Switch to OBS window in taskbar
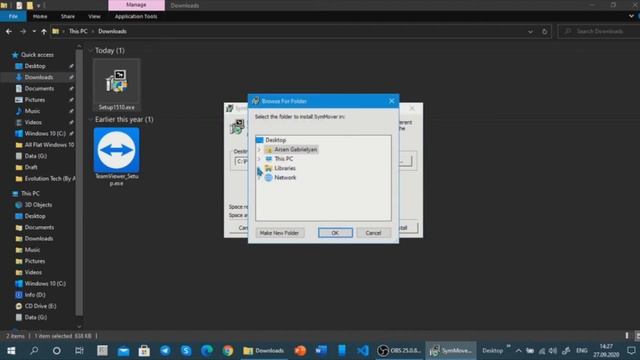 click(x=399, y=351)
